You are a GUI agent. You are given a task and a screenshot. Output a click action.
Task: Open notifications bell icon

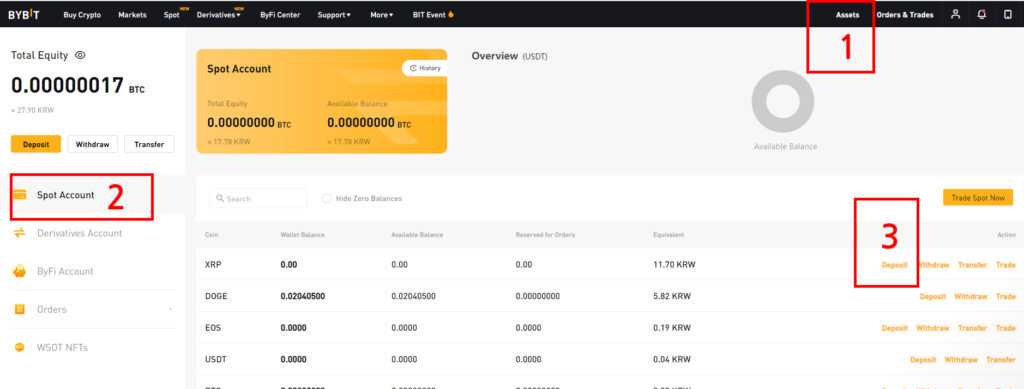pos(982,14)
